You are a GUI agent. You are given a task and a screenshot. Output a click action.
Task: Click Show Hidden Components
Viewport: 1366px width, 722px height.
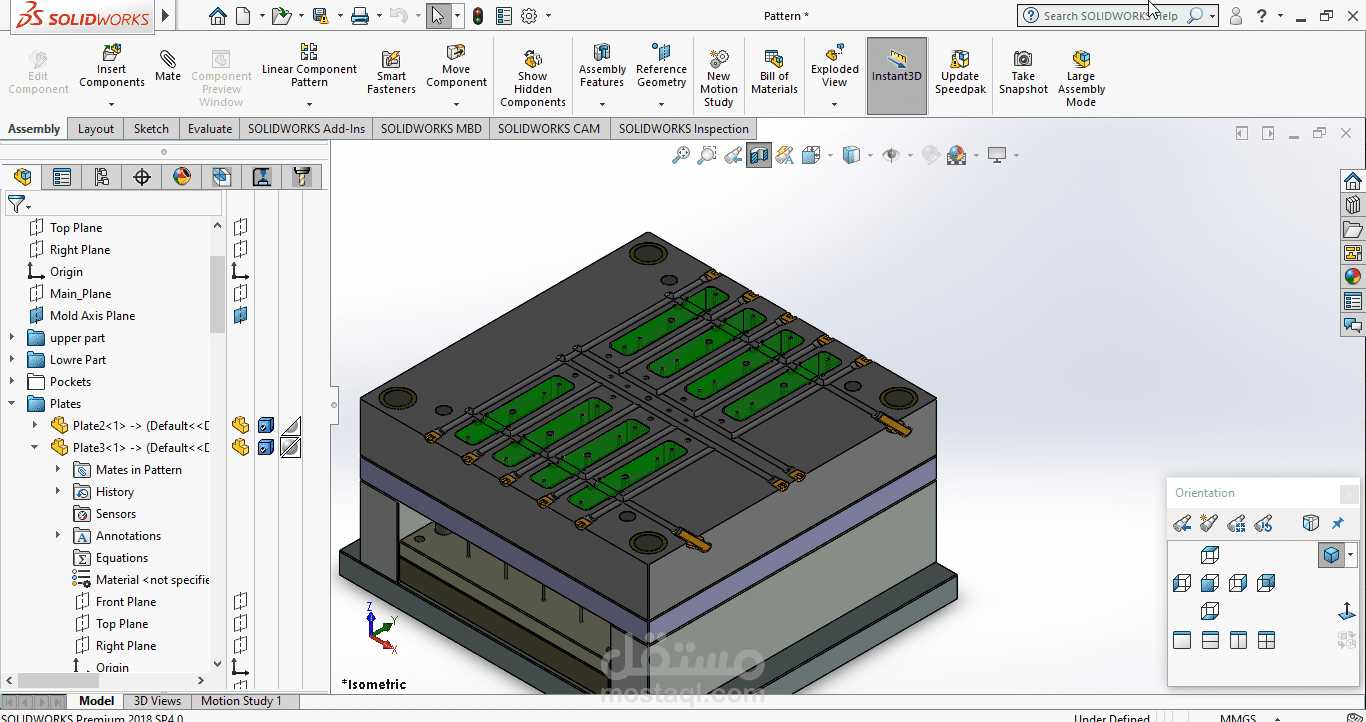[533, 78]
